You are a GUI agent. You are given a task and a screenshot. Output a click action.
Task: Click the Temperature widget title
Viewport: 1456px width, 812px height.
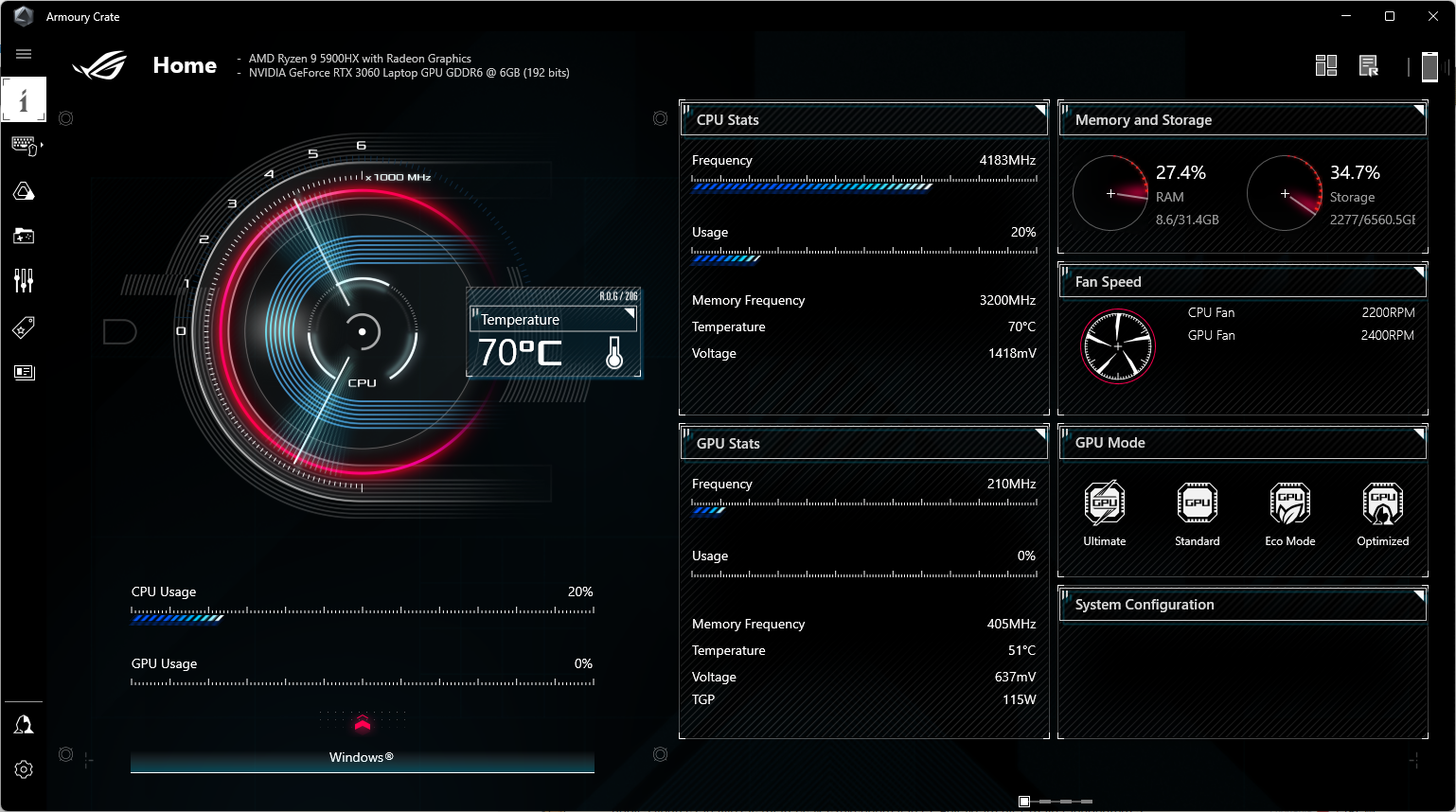pyautogui.click(x=520, y=320)
